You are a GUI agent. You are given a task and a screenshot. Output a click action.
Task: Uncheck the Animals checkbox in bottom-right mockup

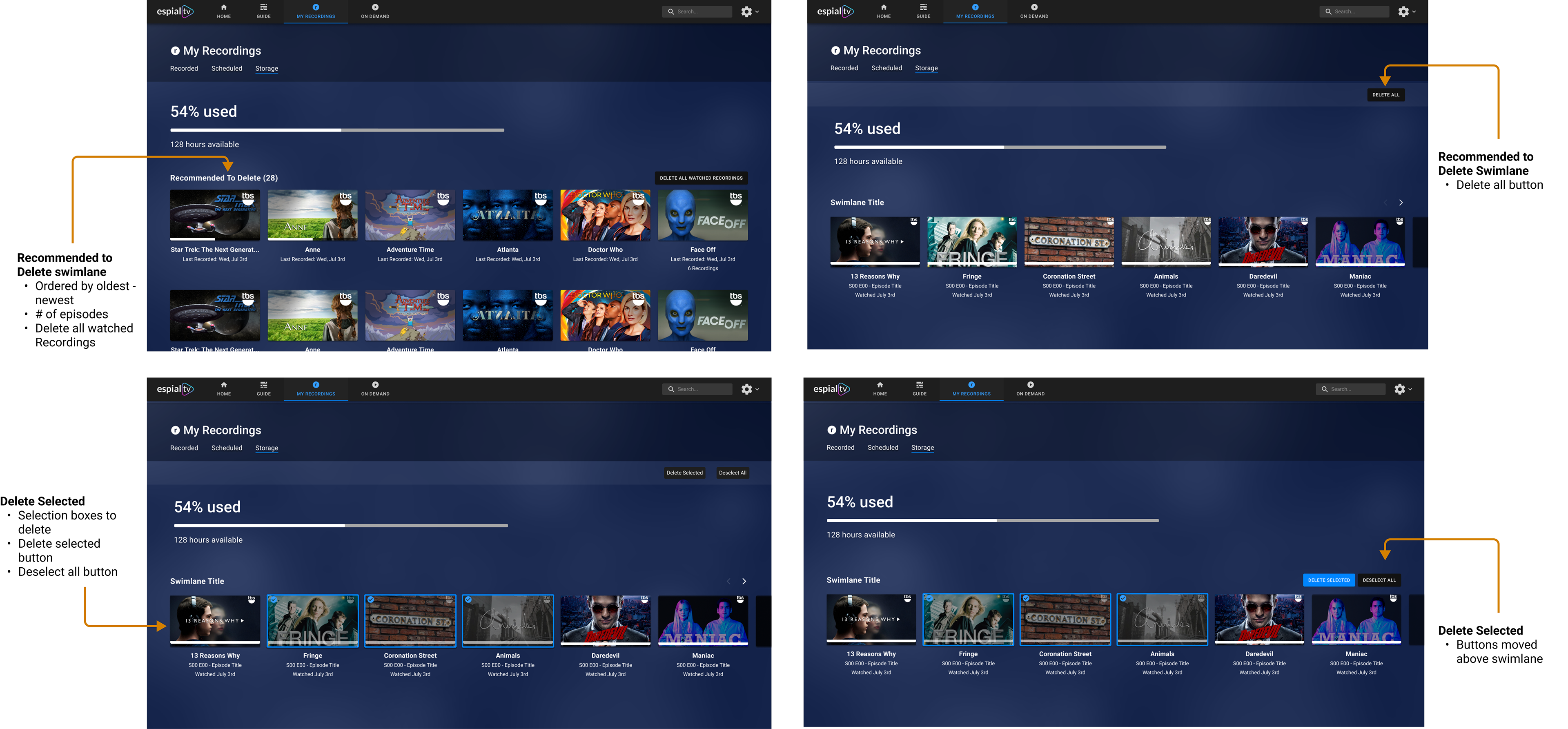tap(1124, 599)
